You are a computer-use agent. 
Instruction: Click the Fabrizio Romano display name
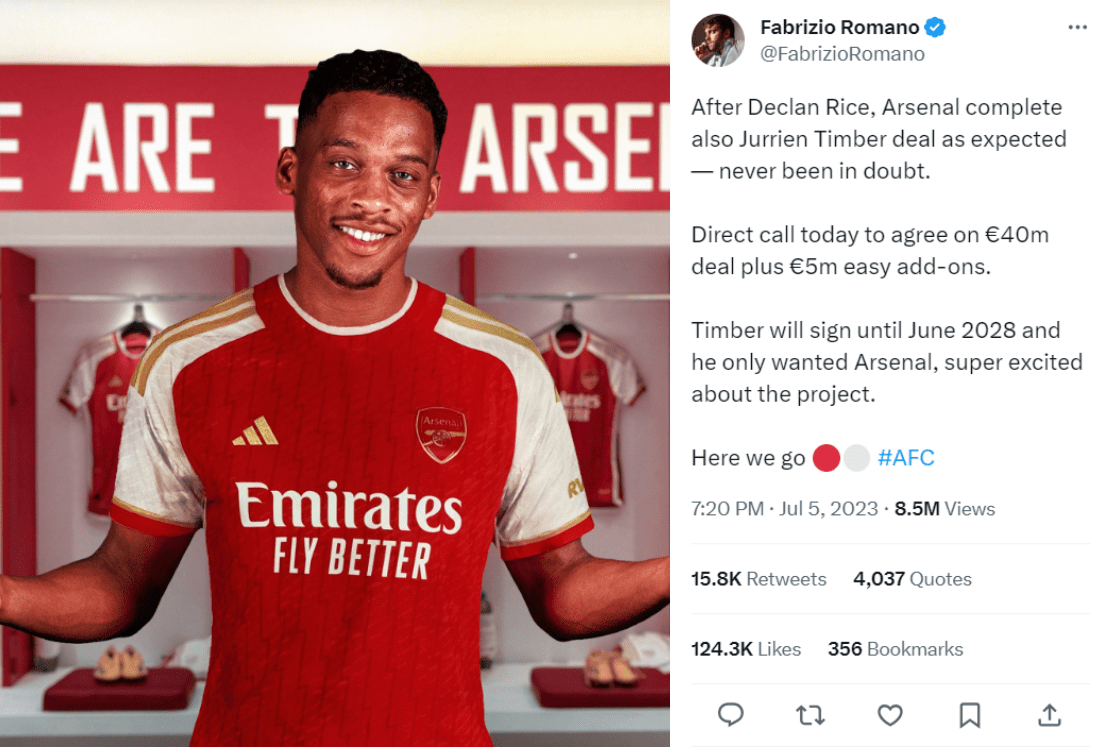click(838, 27)
